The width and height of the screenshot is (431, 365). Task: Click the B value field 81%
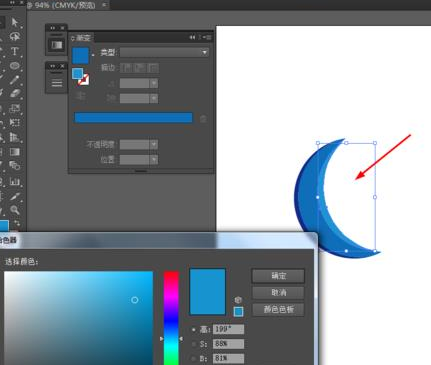pyautogui.click(x=229, y=359)
